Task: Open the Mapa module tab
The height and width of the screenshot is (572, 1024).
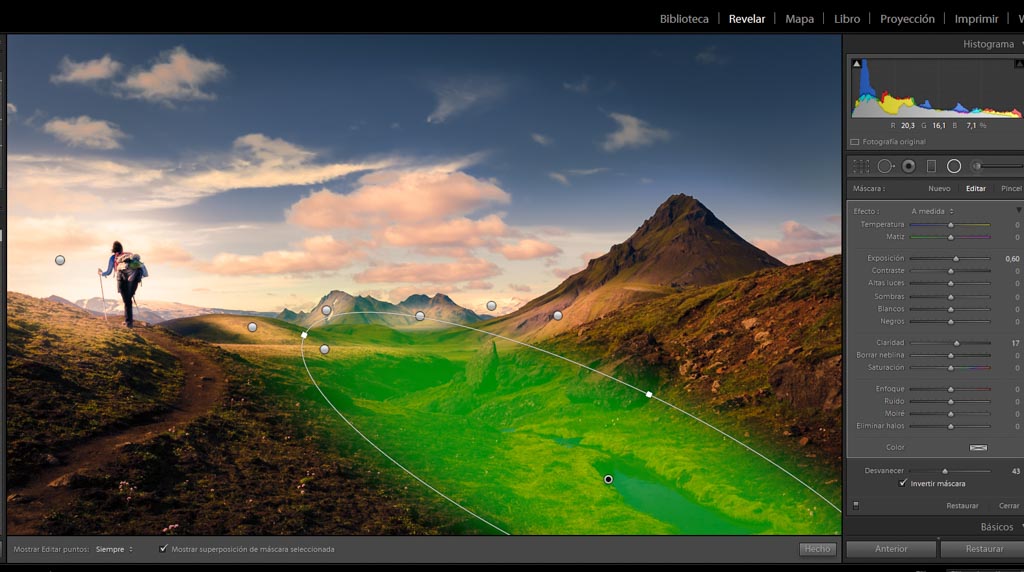Action: click(799, 19)
